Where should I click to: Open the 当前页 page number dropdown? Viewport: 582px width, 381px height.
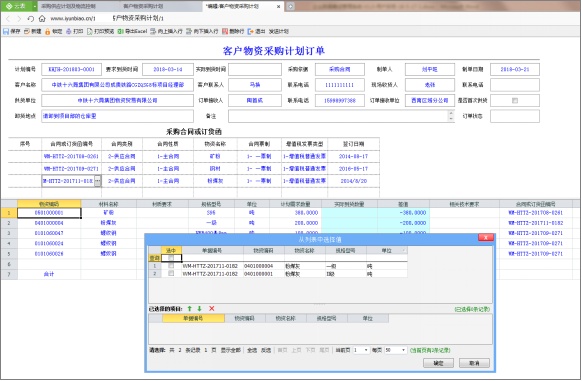tap(366, 351)
